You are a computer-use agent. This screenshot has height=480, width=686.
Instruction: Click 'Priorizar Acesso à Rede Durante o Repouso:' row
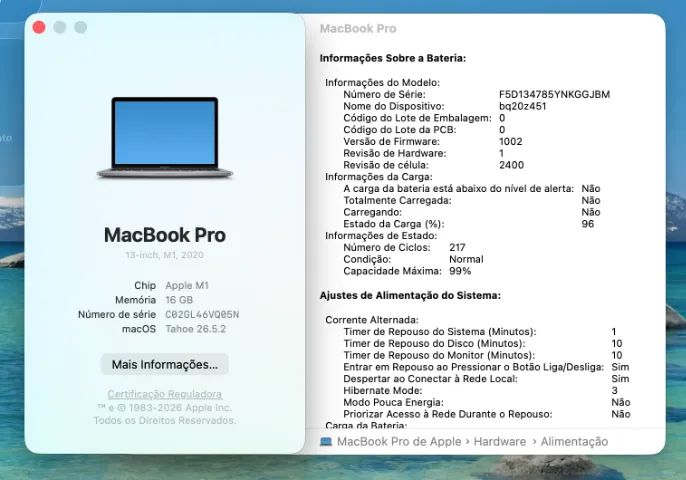(x=486, y=414)
